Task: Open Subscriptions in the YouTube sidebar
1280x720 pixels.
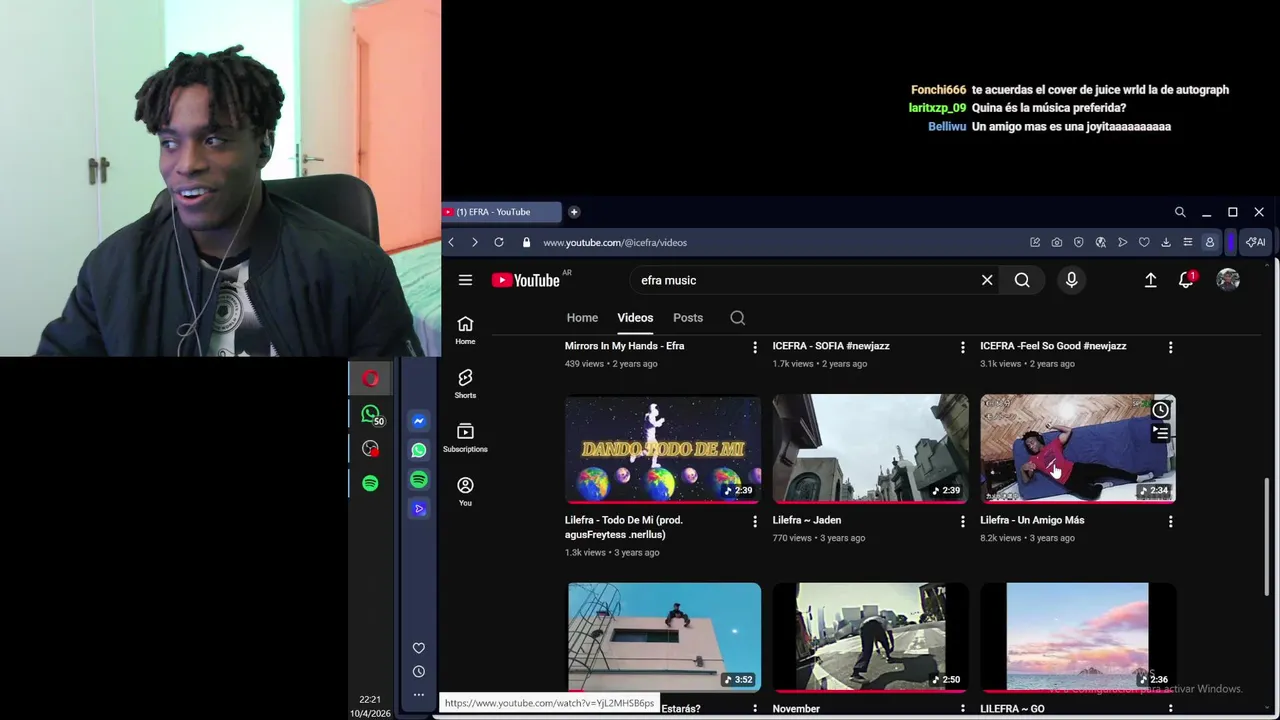Action: tap(465, 438)
